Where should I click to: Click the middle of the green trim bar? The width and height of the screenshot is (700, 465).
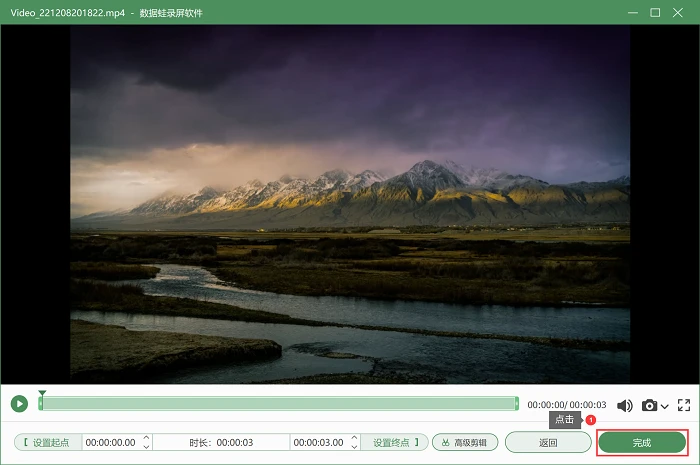coord(279,403)
